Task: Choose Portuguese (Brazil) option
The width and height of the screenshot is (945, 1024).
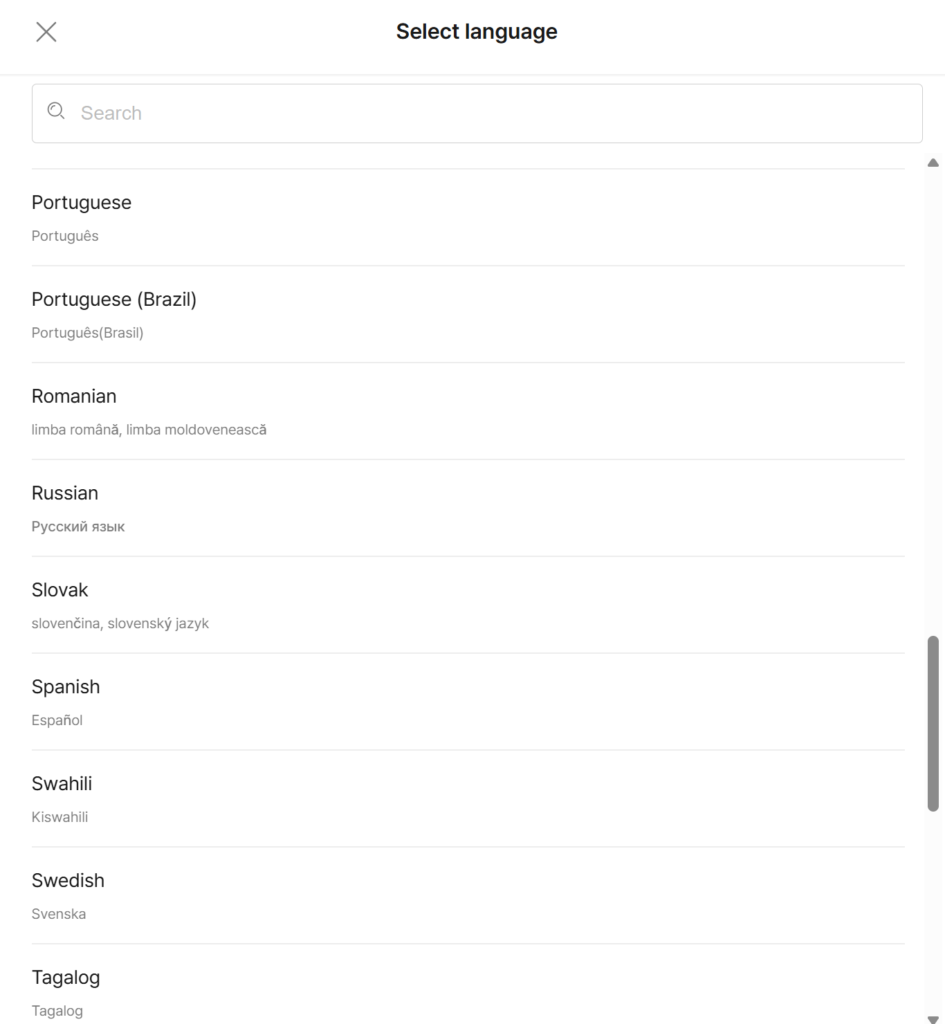Action: 114,300
